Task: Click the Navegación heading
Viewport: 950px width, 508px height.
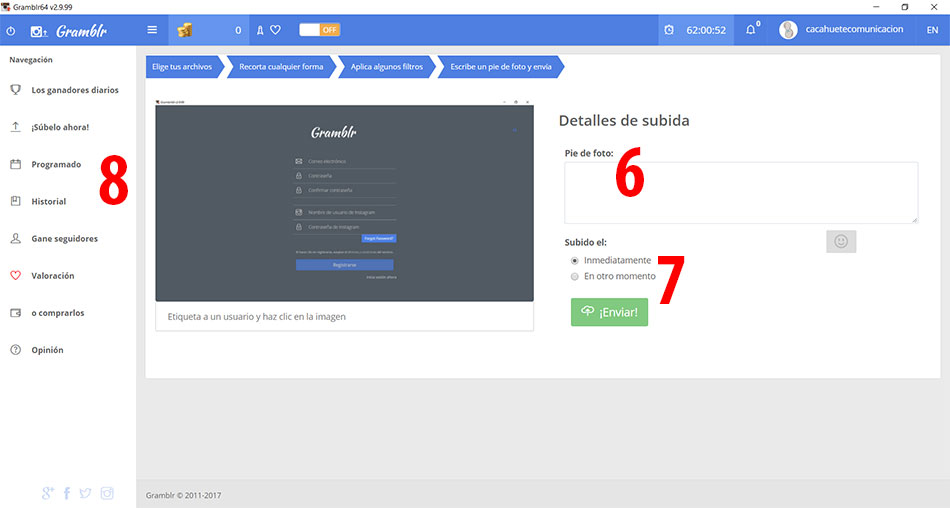Action: coord(31,59)
